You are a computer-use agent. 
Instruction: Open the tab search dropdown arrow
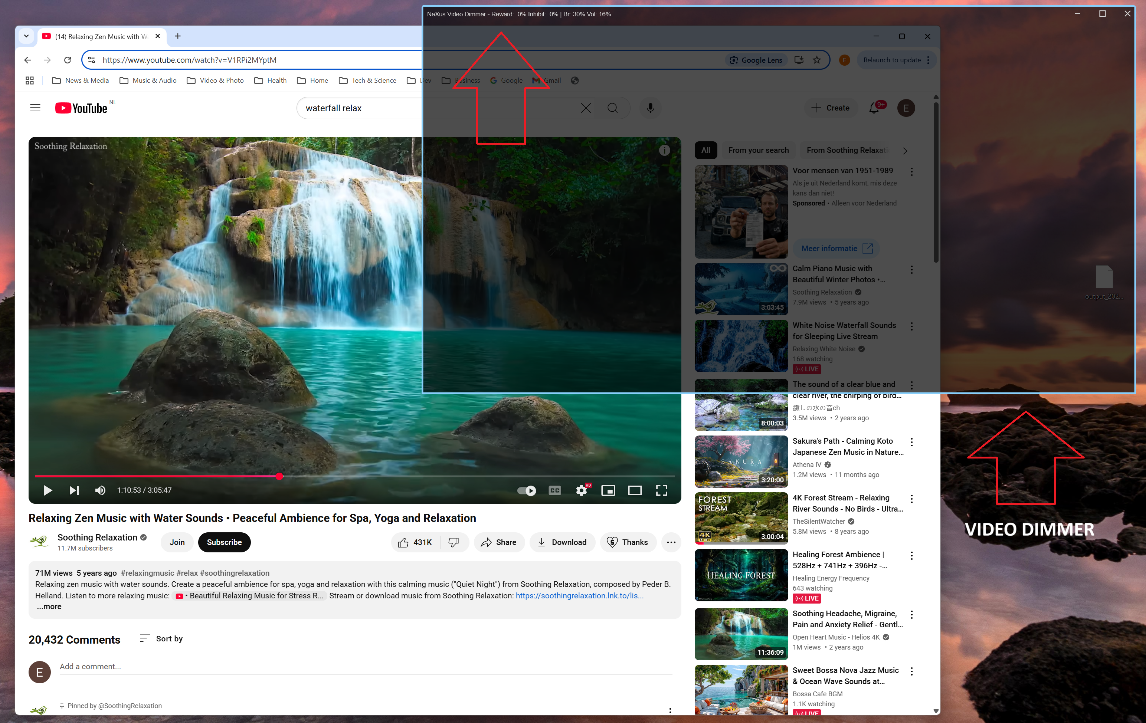26,36
